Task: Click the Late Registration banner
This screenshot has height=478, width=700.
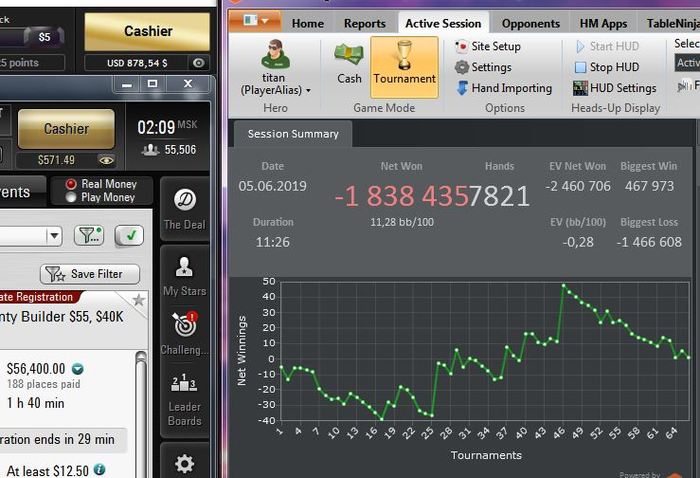Action: pos(38,297)
